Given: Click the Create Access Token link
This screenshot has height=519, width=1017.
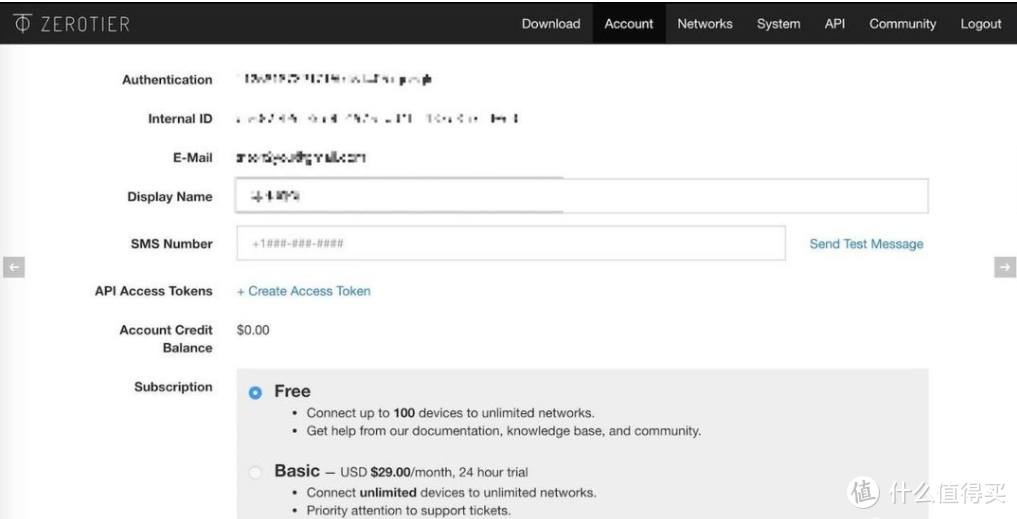Looking at the screenshot, I should (x=303, y=291).
